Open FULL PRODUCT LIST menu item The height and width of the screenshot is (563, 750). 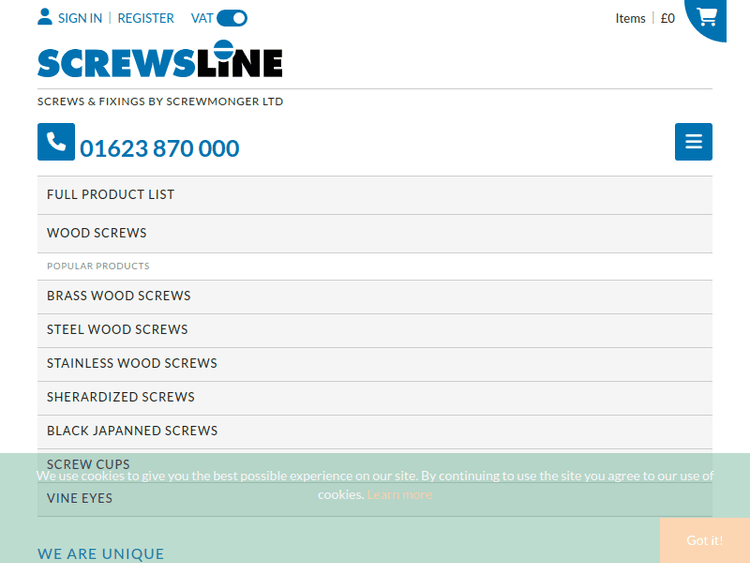pyautogui.click(x=375, y=195)
